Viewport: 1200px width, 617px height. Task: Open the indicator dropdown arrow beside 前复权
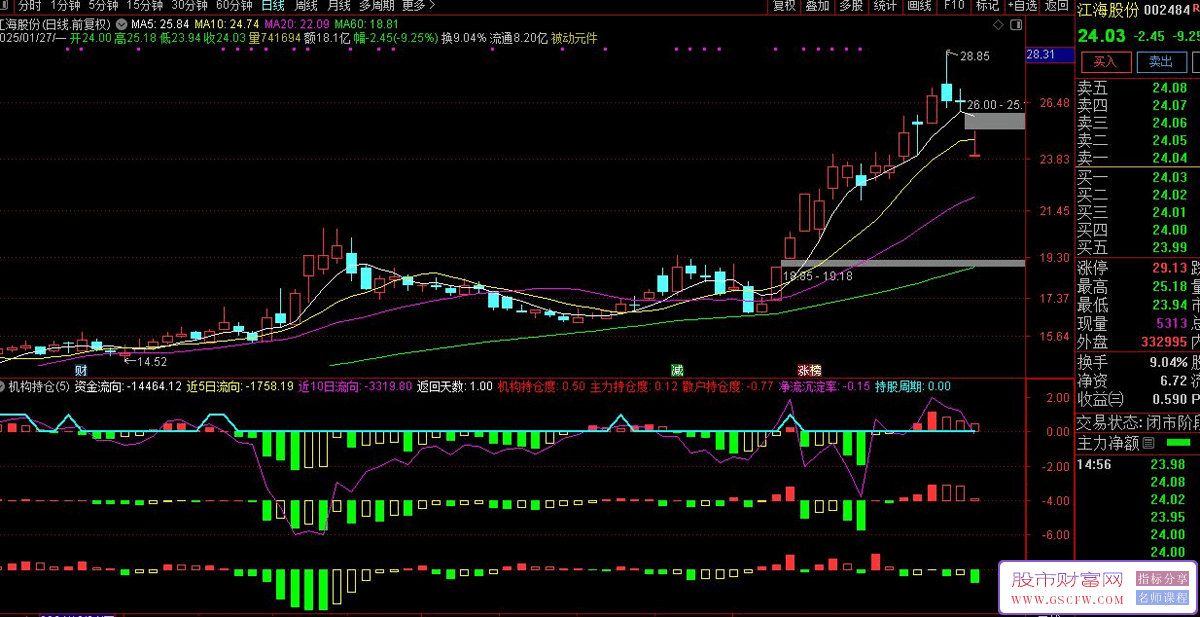pyautogui.click(x=121, y=23)
